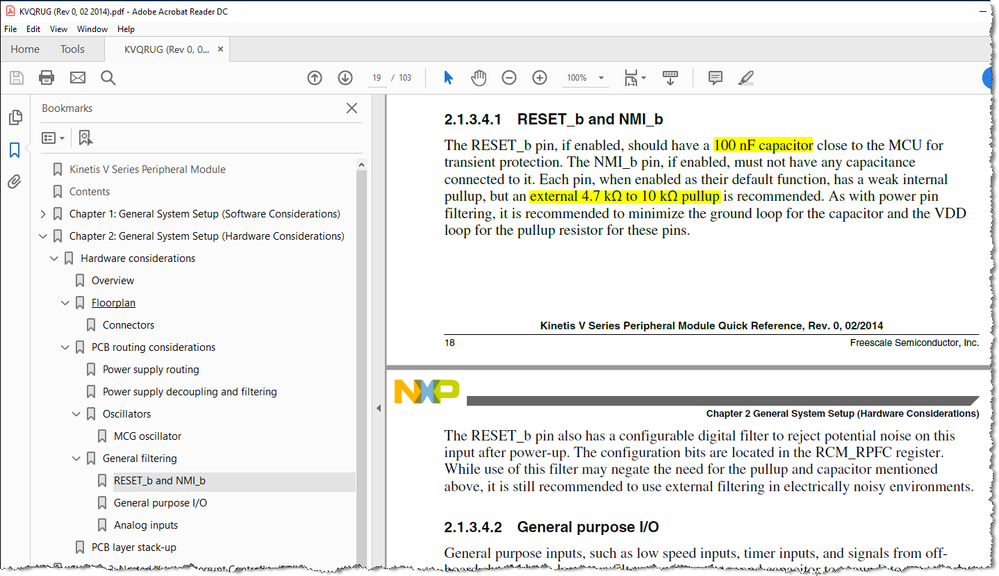This screenshot has height=576, width=999.
Task: Open the Help menu
Action: (126, 29)
